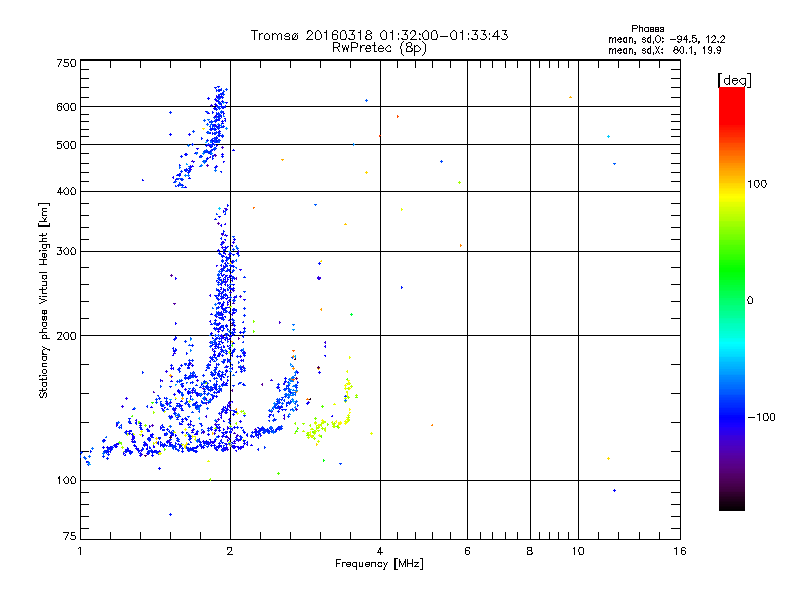The width and height of the screenshot is (800, 600).
Task: Select the 'mean, sd,X: 80.1, 19.9' line
Action: 664,50
